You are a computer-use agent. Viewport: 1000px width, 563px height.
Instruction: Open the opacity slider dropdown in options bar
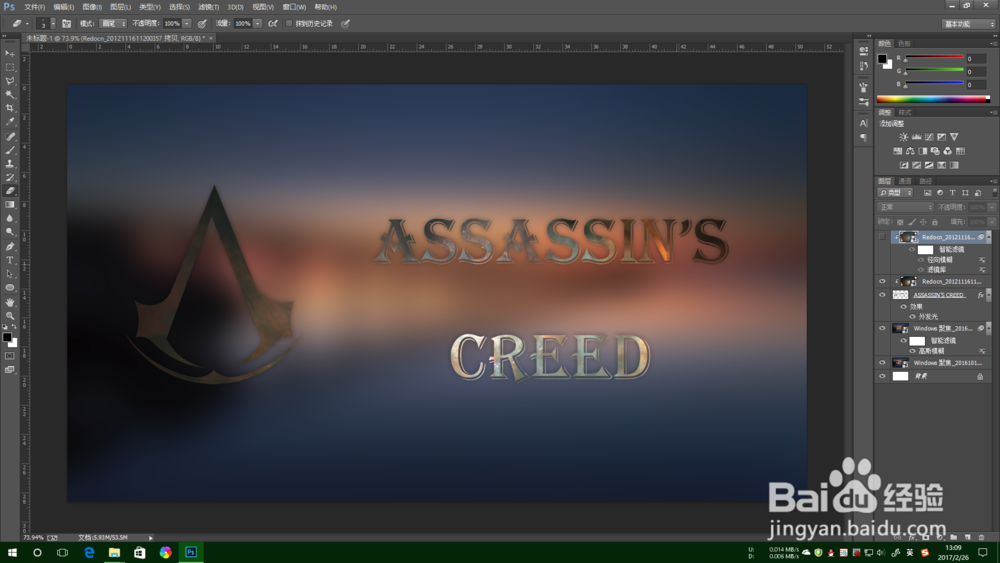[186, 24]
